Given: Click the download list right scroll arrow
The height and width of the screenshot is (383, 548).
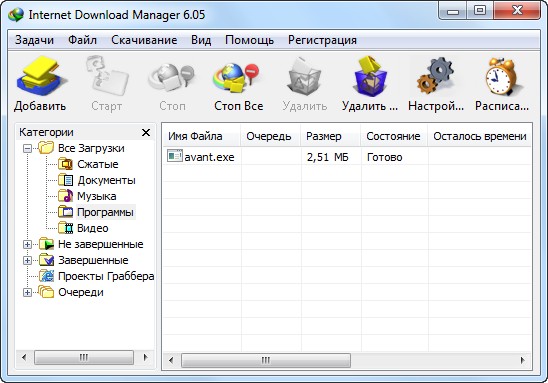Looking at the screenshot, I should 522,360.
